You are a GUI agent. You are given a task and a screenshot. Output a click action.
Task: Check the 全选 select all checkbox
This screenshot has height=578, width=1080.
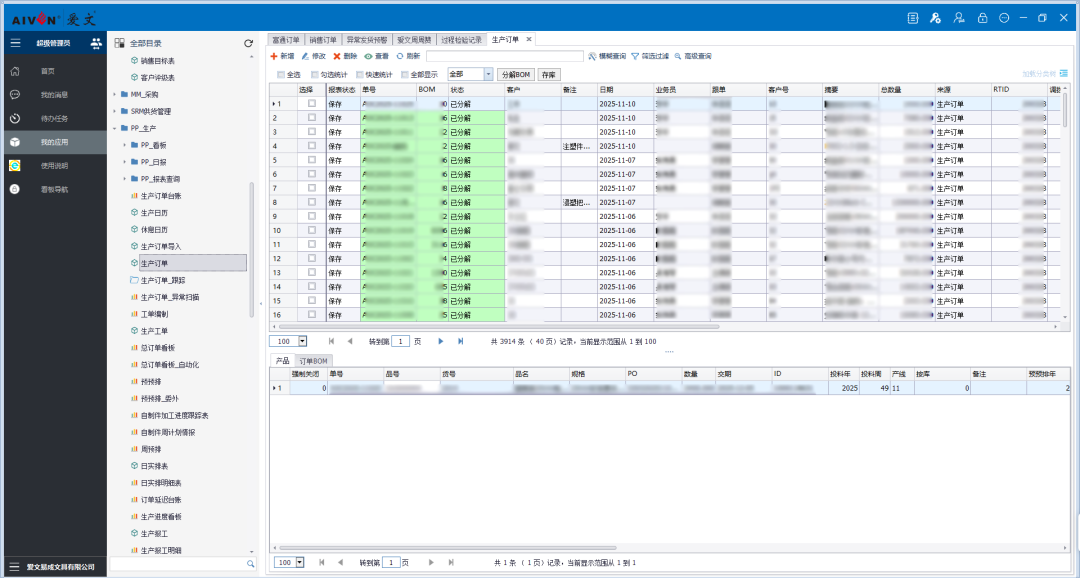pos(280,74)
